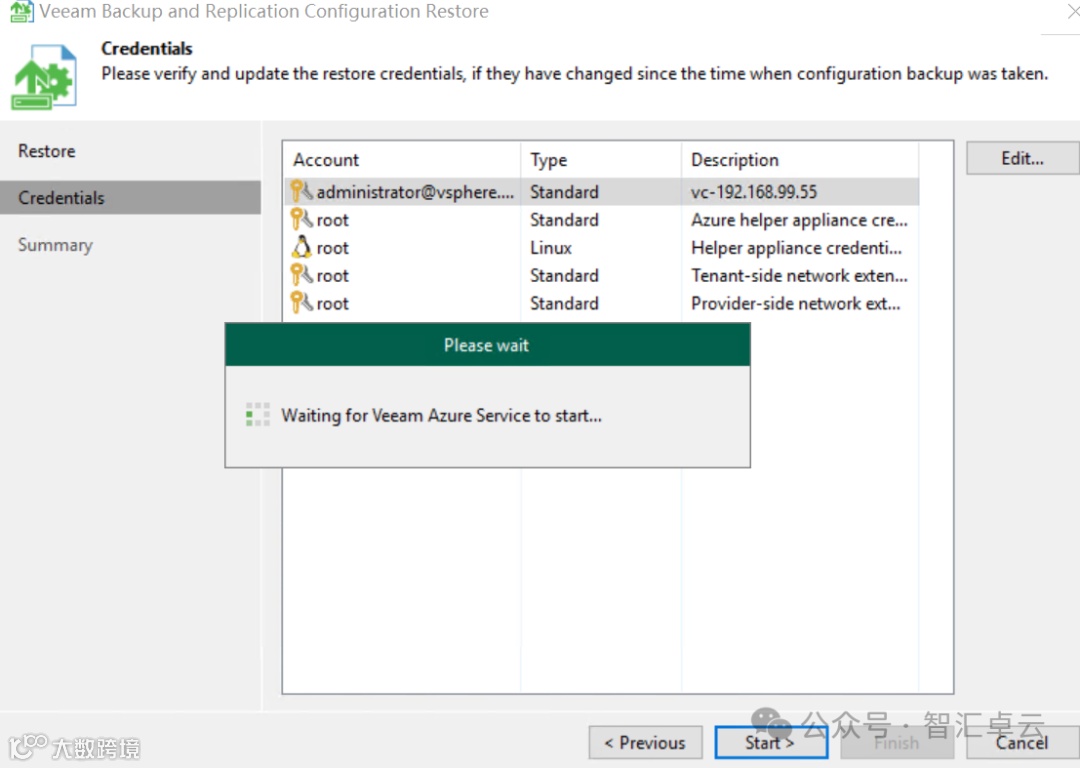Select the Credentials step in the sidebar

(x=130, y=198)
